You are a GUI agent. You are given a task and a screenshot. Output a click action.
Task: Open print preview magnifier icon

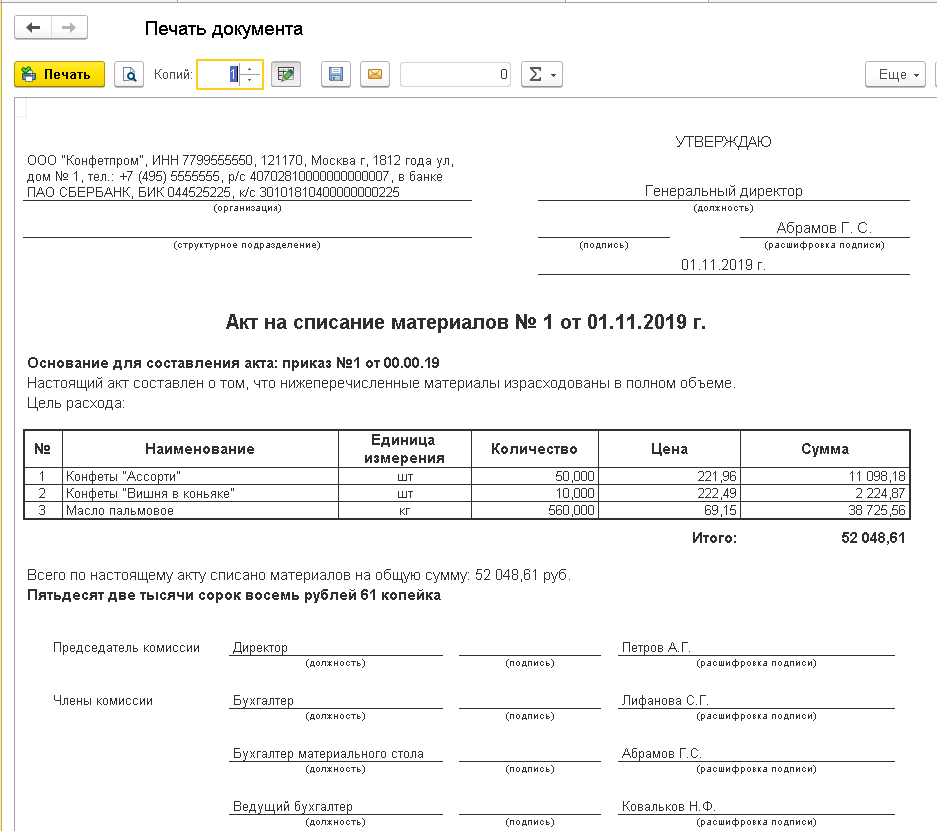tap(129, 75)
